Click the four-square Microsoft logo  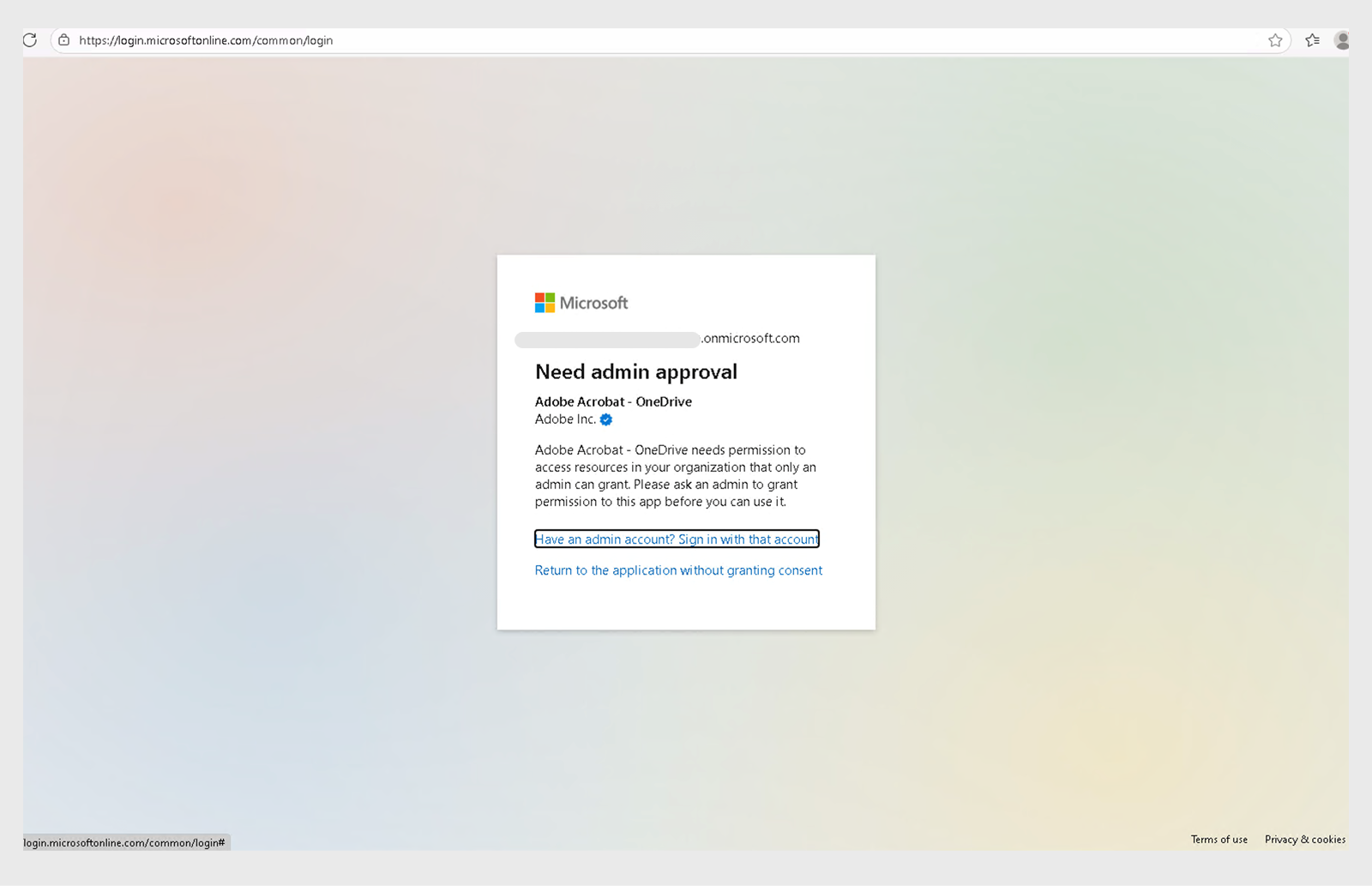coord(542,302)
